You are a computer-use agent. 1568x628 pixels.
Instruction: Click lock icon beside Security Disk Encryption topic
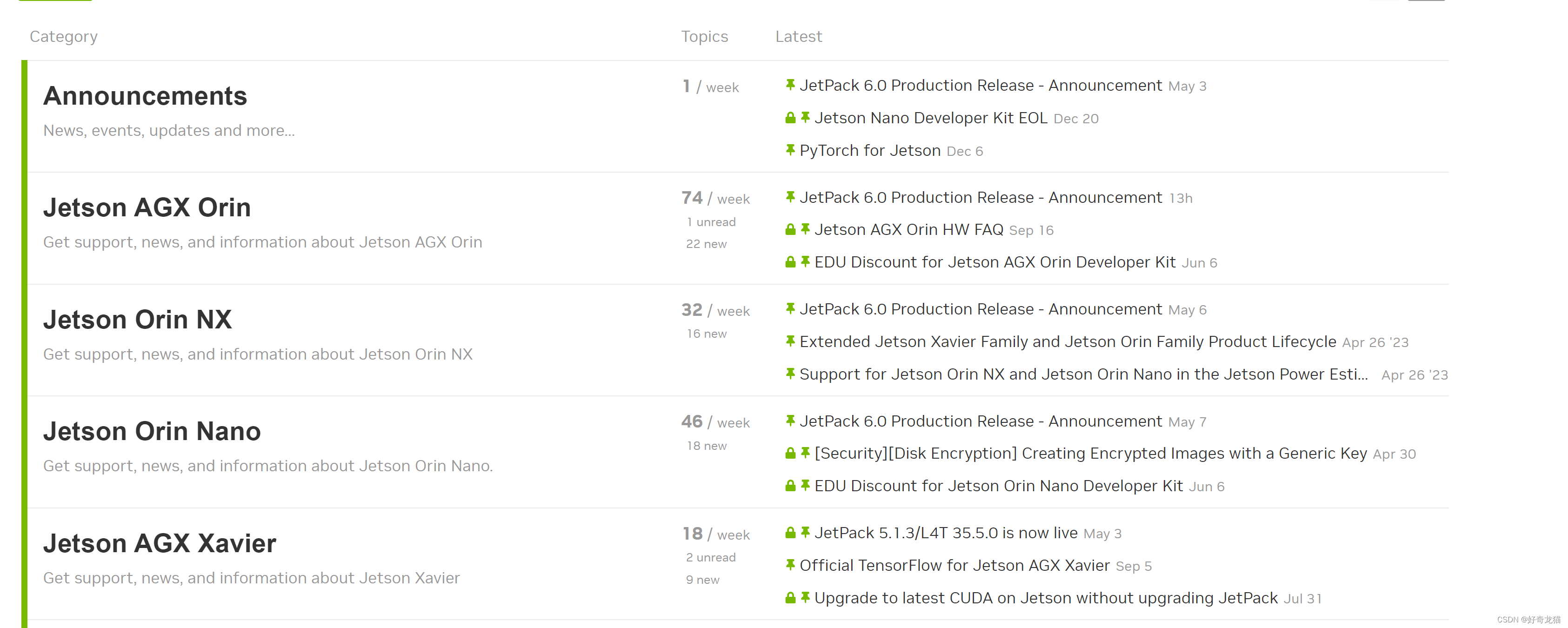(x=790, y=454)
